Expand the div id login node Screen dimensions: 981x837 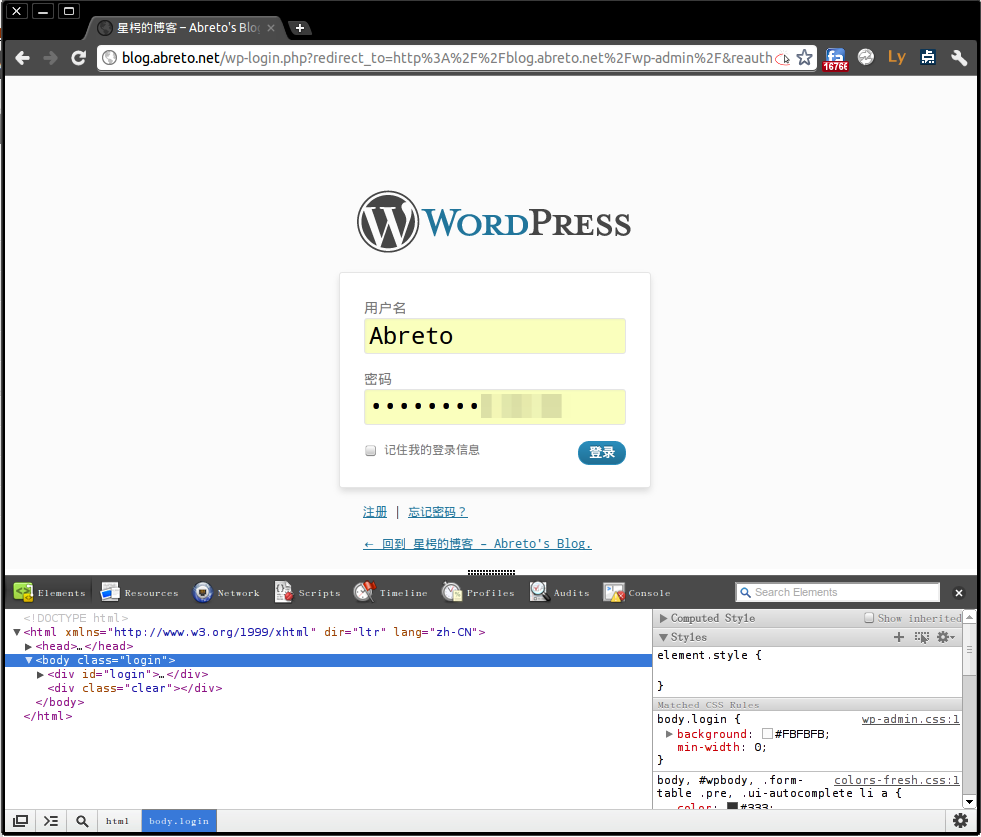coord(40,674)
